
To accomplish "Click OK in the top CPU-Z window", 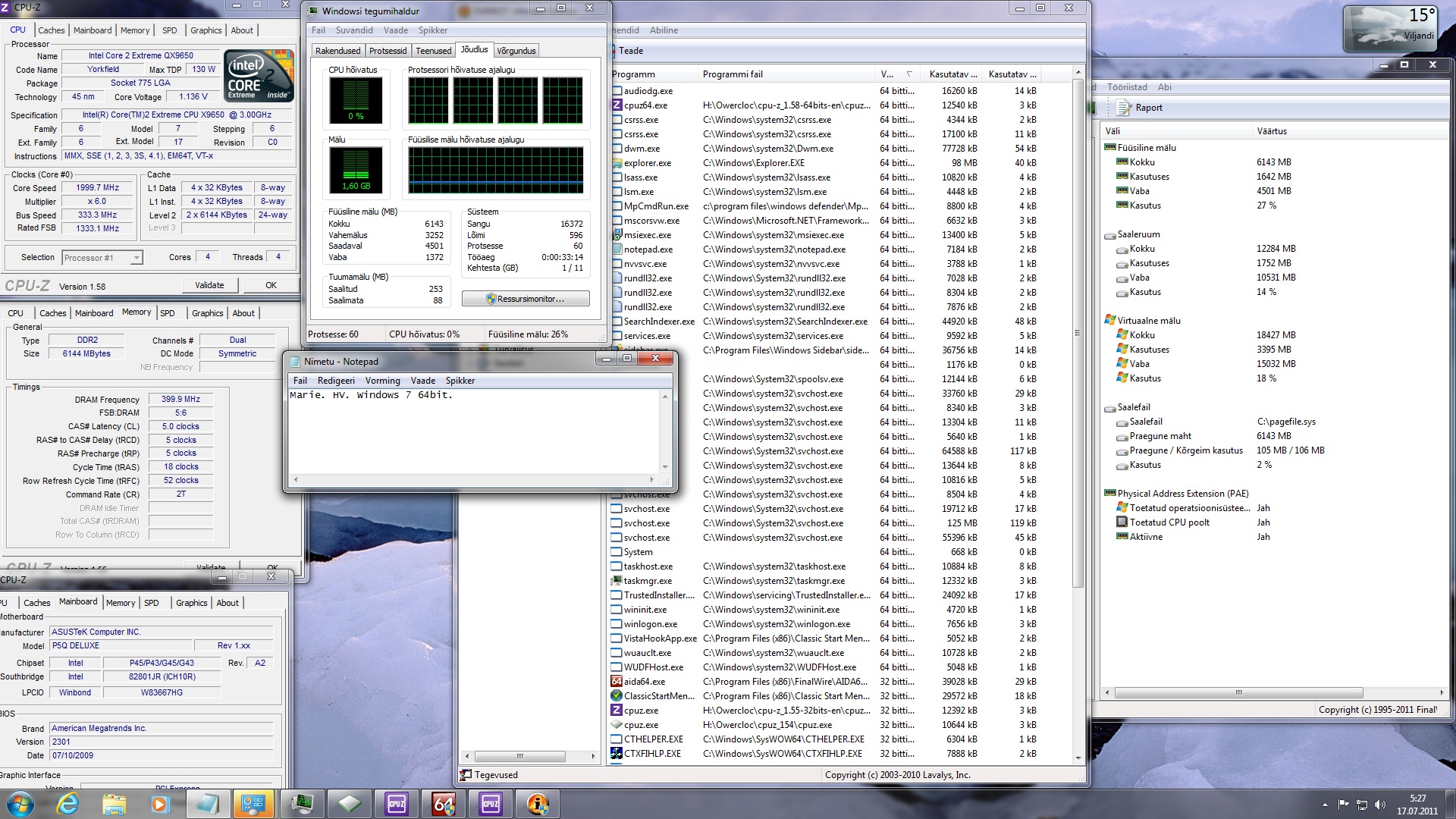I will coord(271,286).
